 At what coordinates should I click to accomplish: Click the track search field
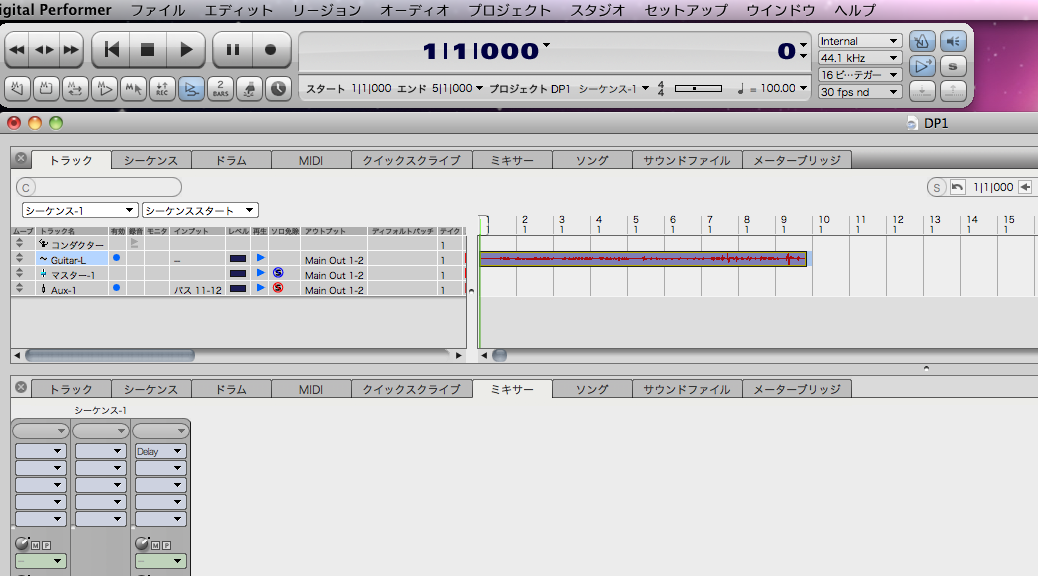coord(99,187)
